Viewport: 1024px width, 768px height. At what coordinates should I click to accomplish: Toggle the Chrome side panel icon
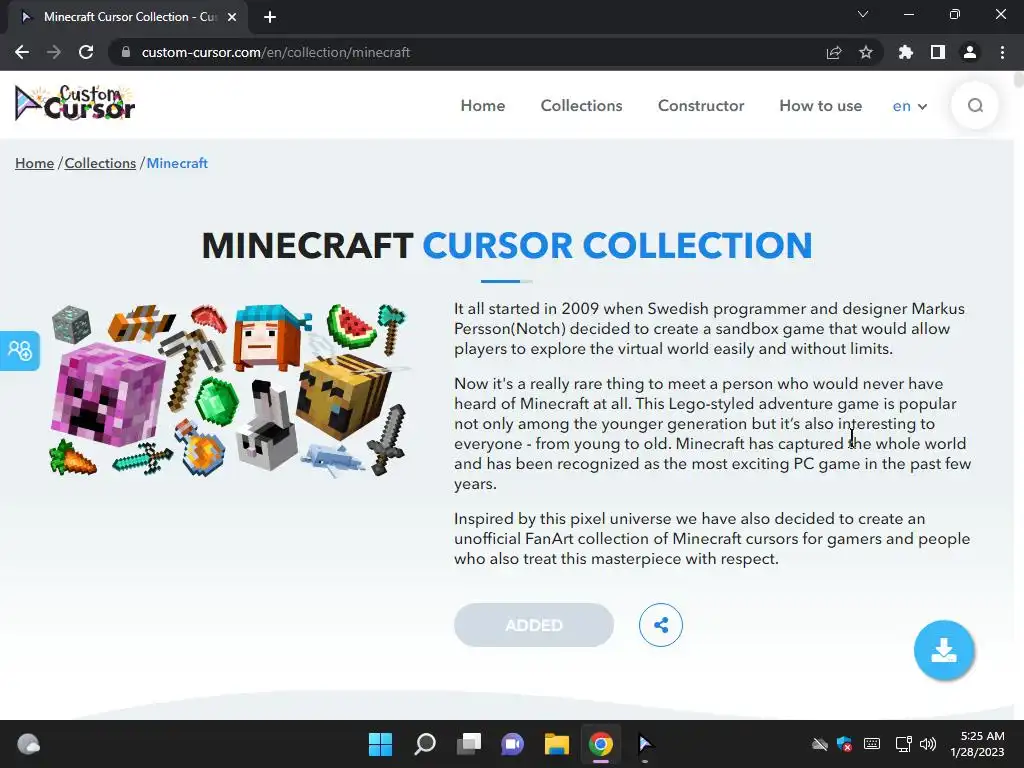pyautogui.click(x=938, y=52)
